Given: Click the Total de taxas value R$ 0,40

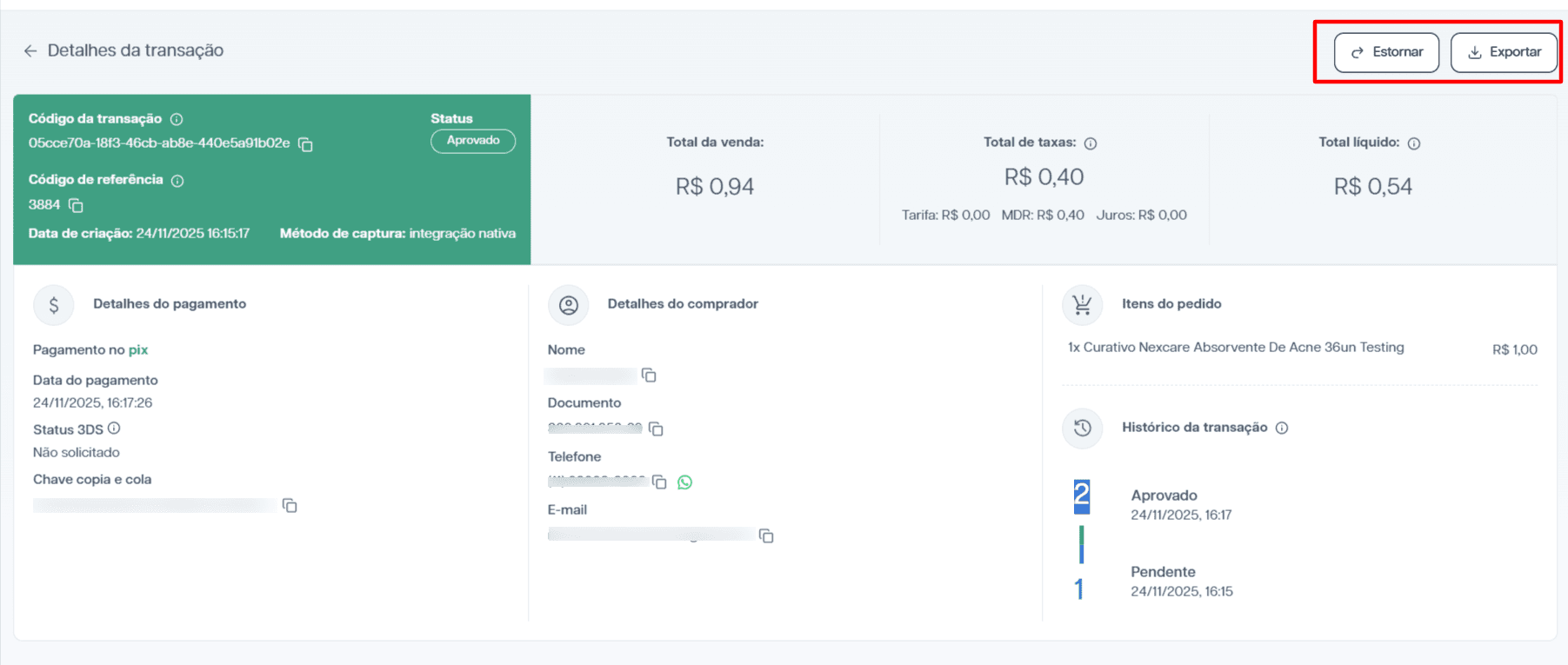Looking at the screenshot, I should (x=1044, y=177).
